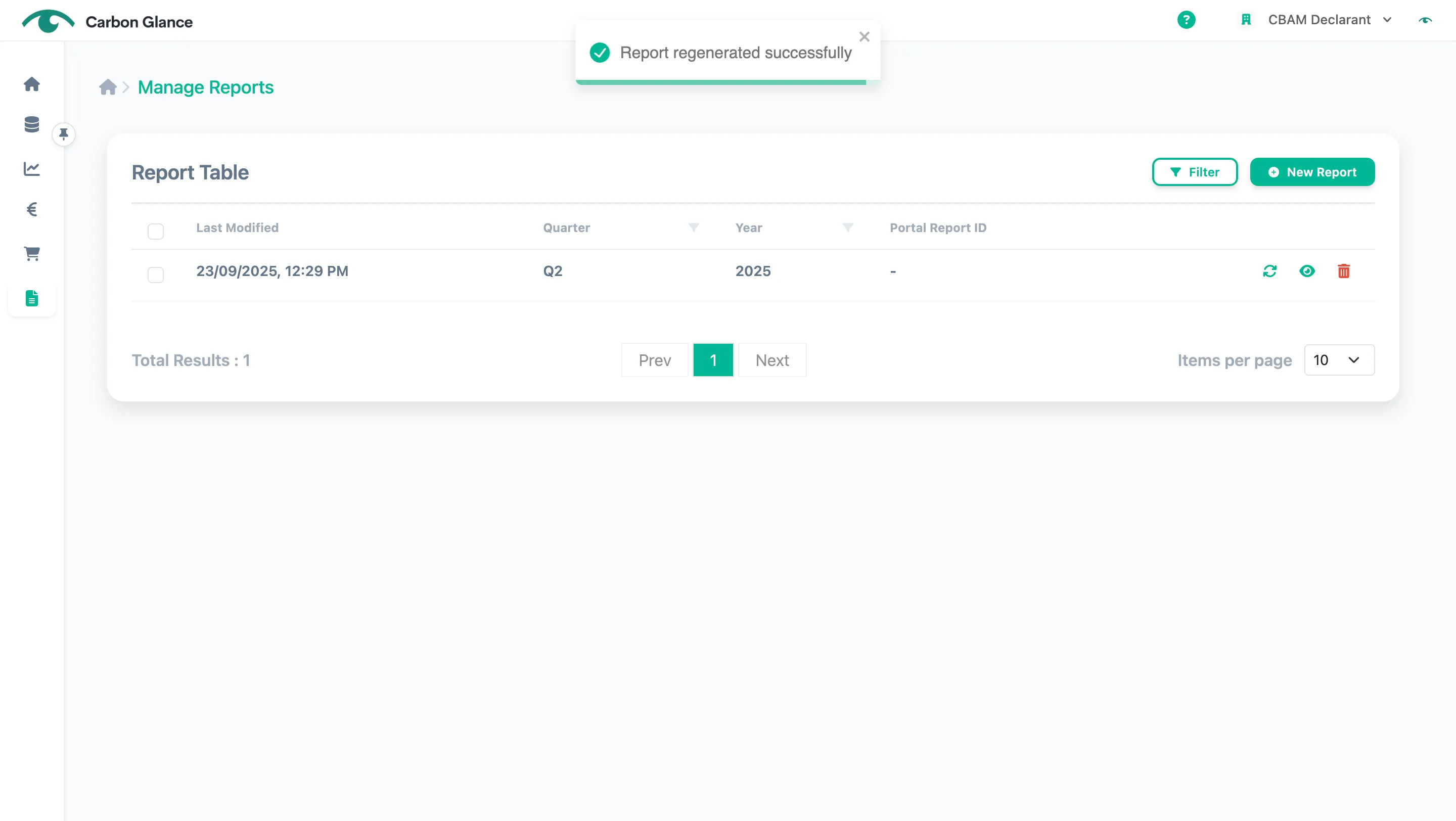Viewport: 1456px width, 821px height.
Task: Select page 1 in pagination
Action: click(713, 360)
